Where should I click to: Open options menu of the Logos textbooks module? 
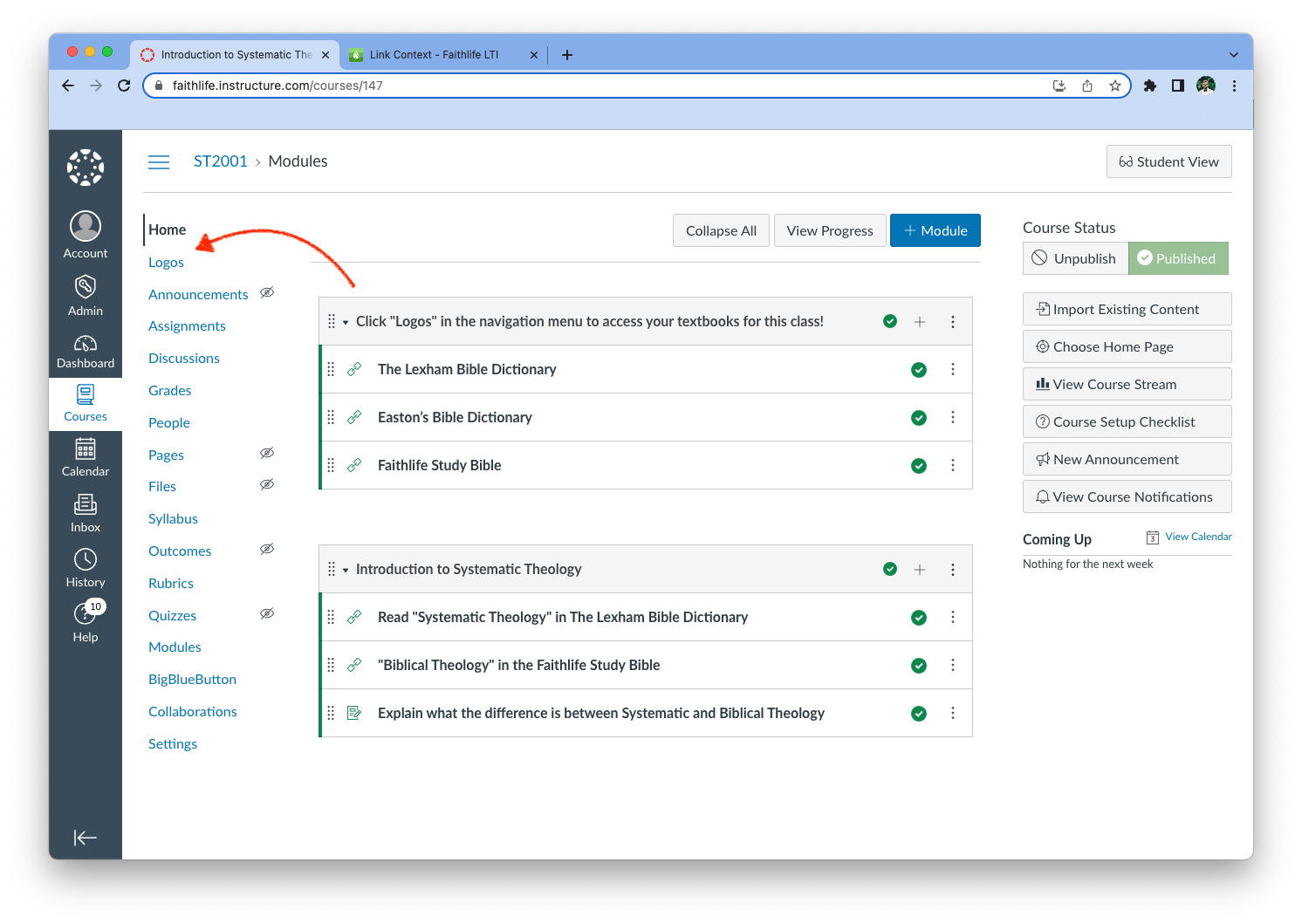point(953,322)
